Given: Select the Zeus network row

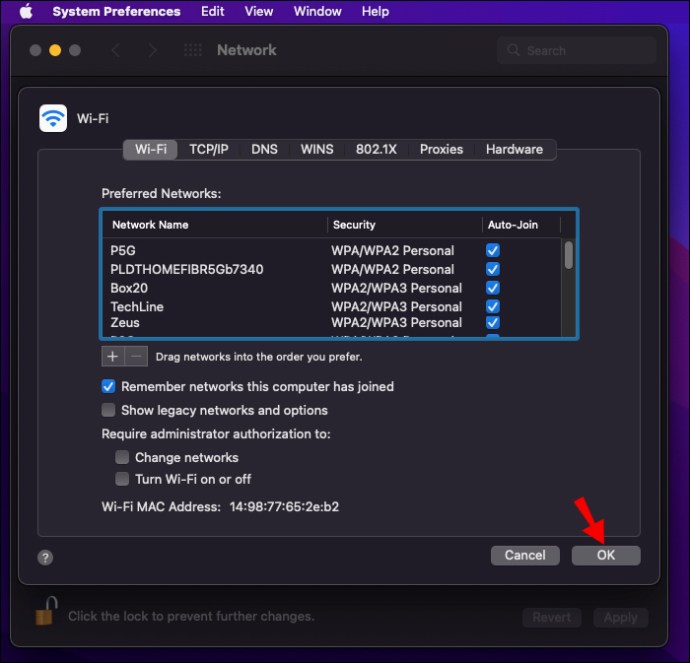Looking at the screenshot, I should coord(332,322).
